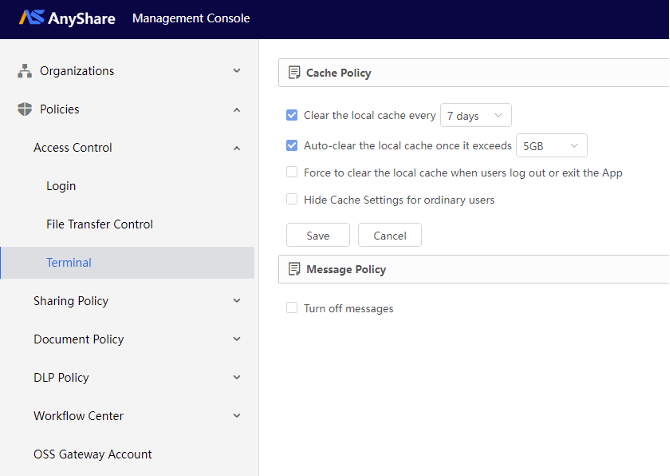Click the Cache Policy heading text
Viewport: 670px width, 476px height.
[338, 73]
